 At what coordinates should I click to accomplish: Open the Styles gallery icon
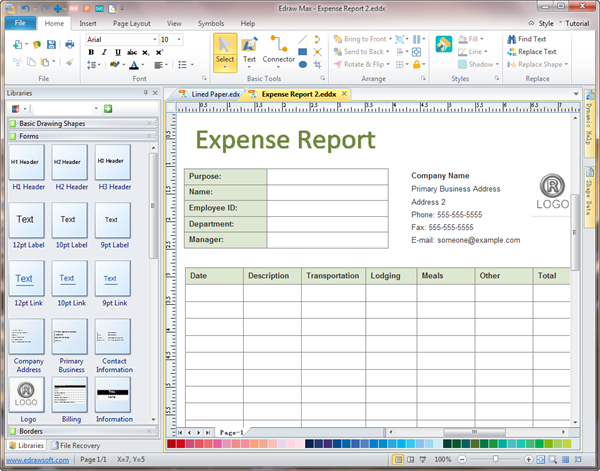(444, 44)
